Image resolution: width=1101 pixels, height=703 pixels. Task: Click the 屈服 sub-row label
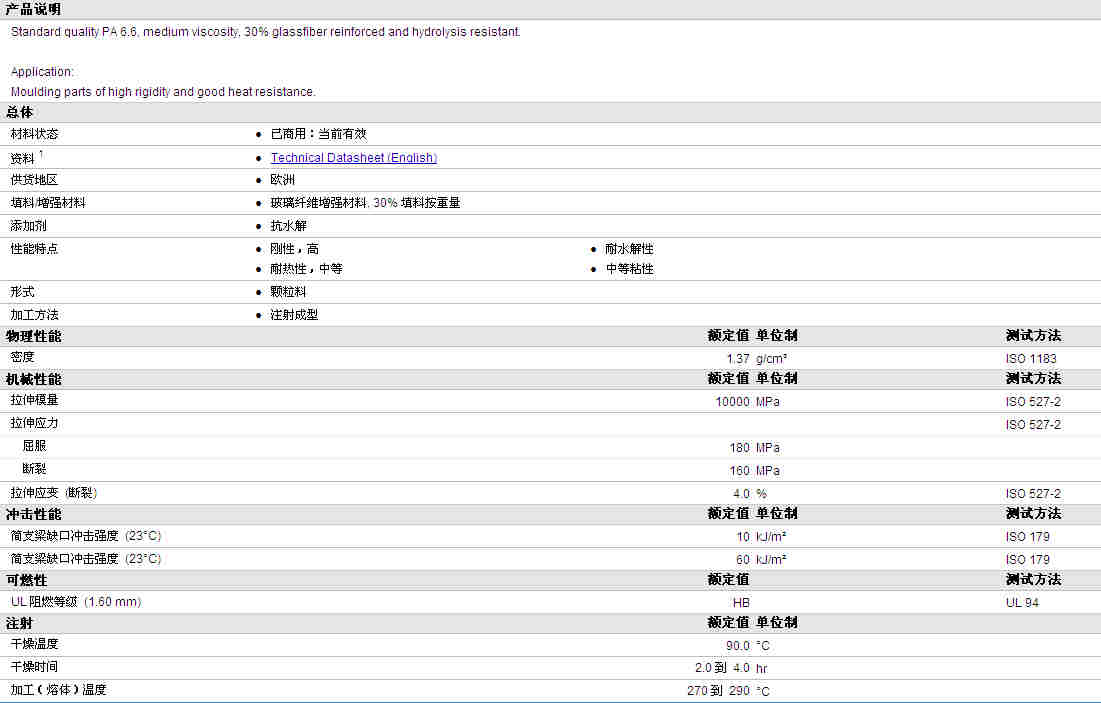[34, 446]
